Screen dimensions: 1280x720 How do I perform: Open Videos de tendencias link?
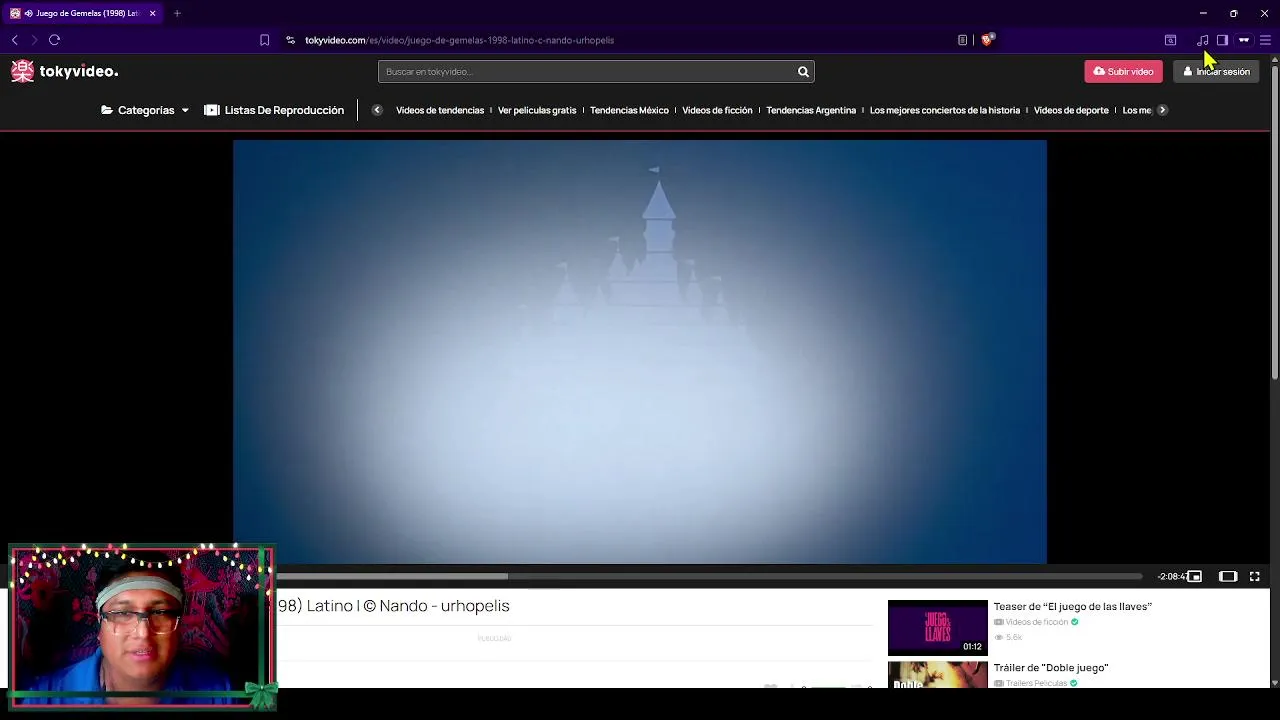point(440,110)
